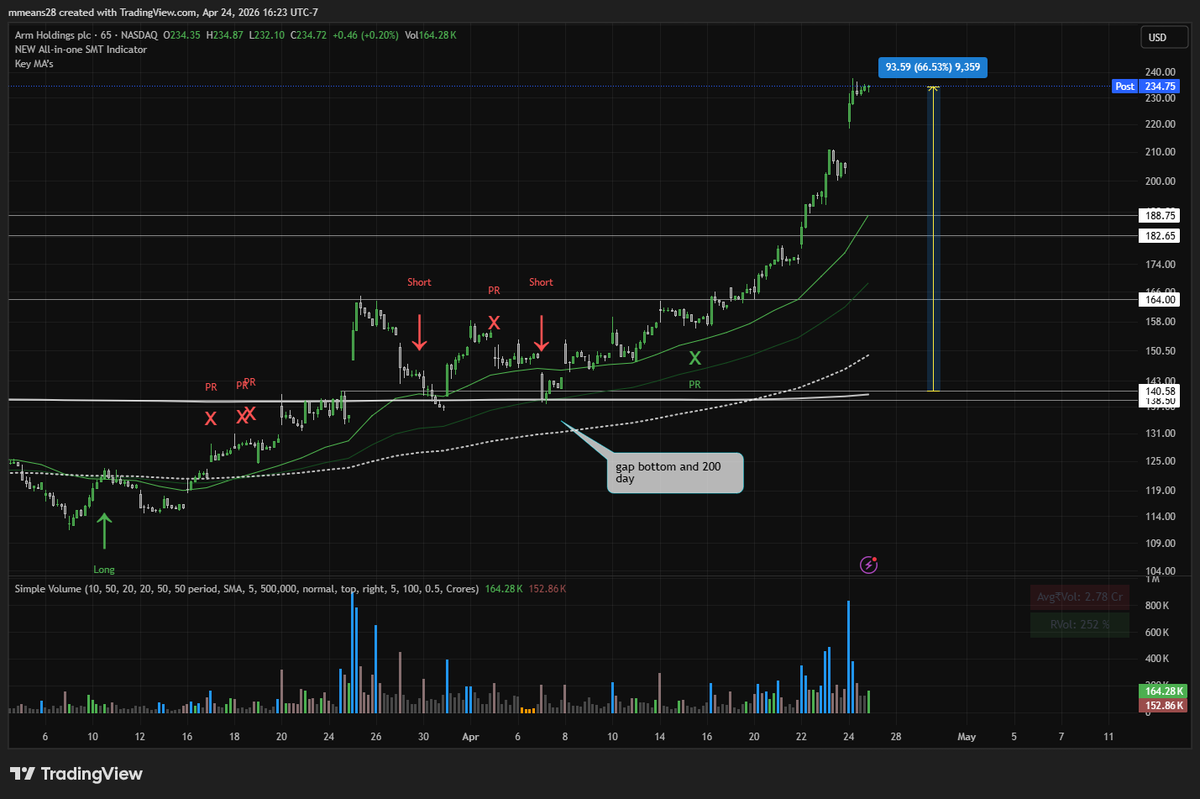Image resolution: width=1200 pixels, height=799 pixels.
Task: Click the 109.00 price axis label
Action: (x=1160, y=543)
